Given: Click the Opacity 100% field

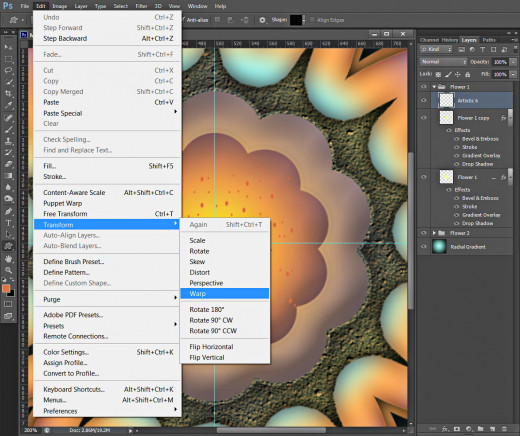Looking at the screenshot, I should [x=500, y=62].
